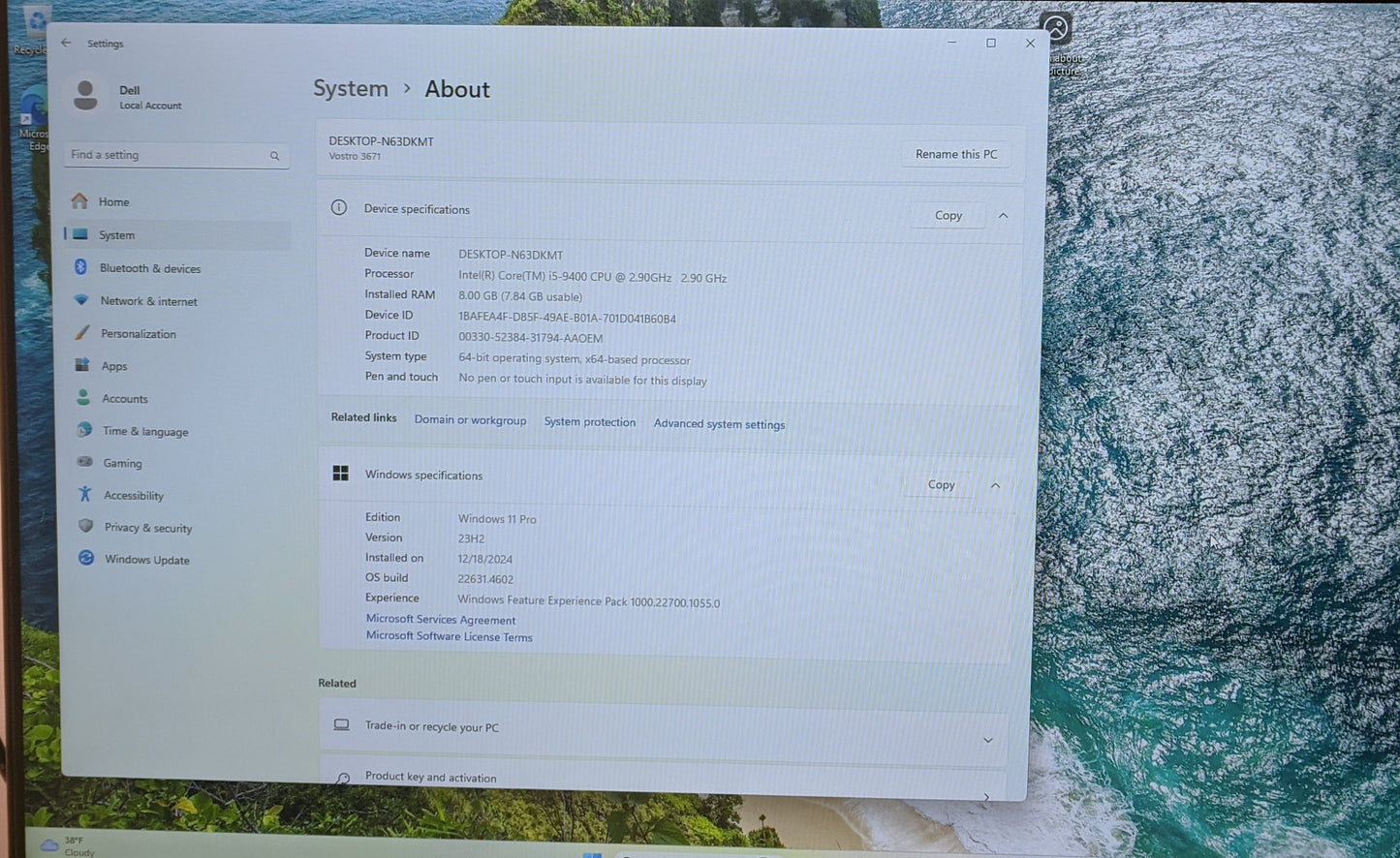Expand Trade-in or recycle your PC chevron
The image size is (1400, 858).
tap(988, 741)
